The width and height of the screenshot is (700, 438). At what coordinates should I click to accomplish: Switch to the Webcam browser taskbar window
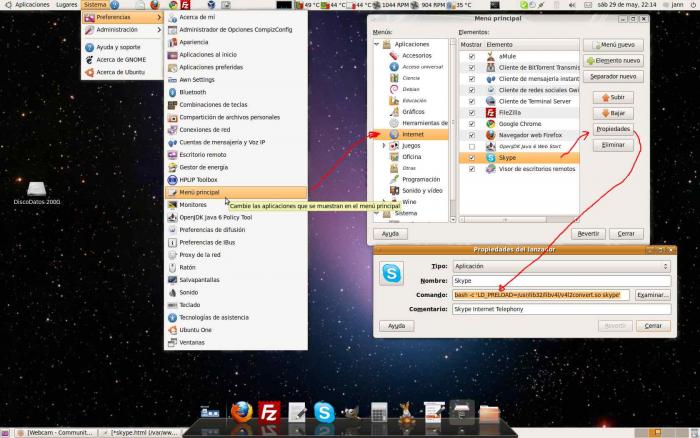click(56, 433)
